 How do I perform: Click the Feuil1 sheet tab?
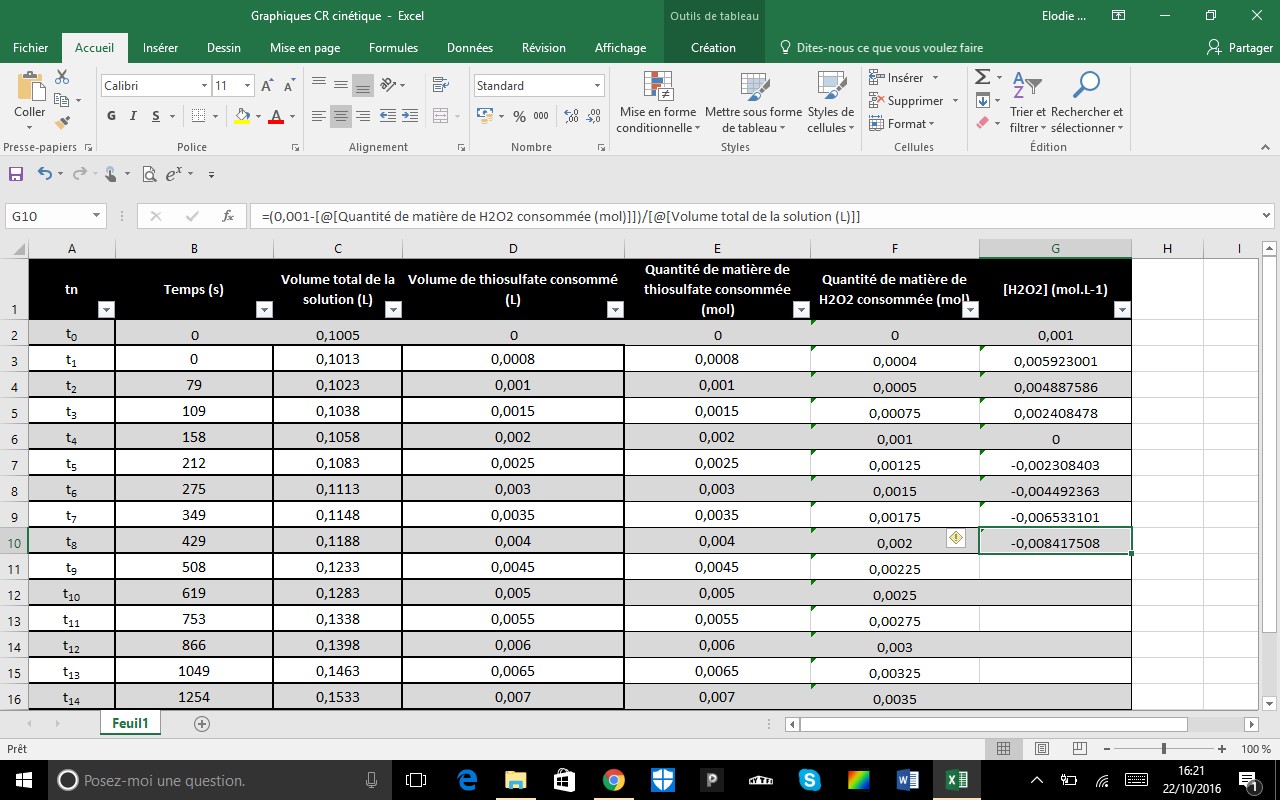pos(130,723)
